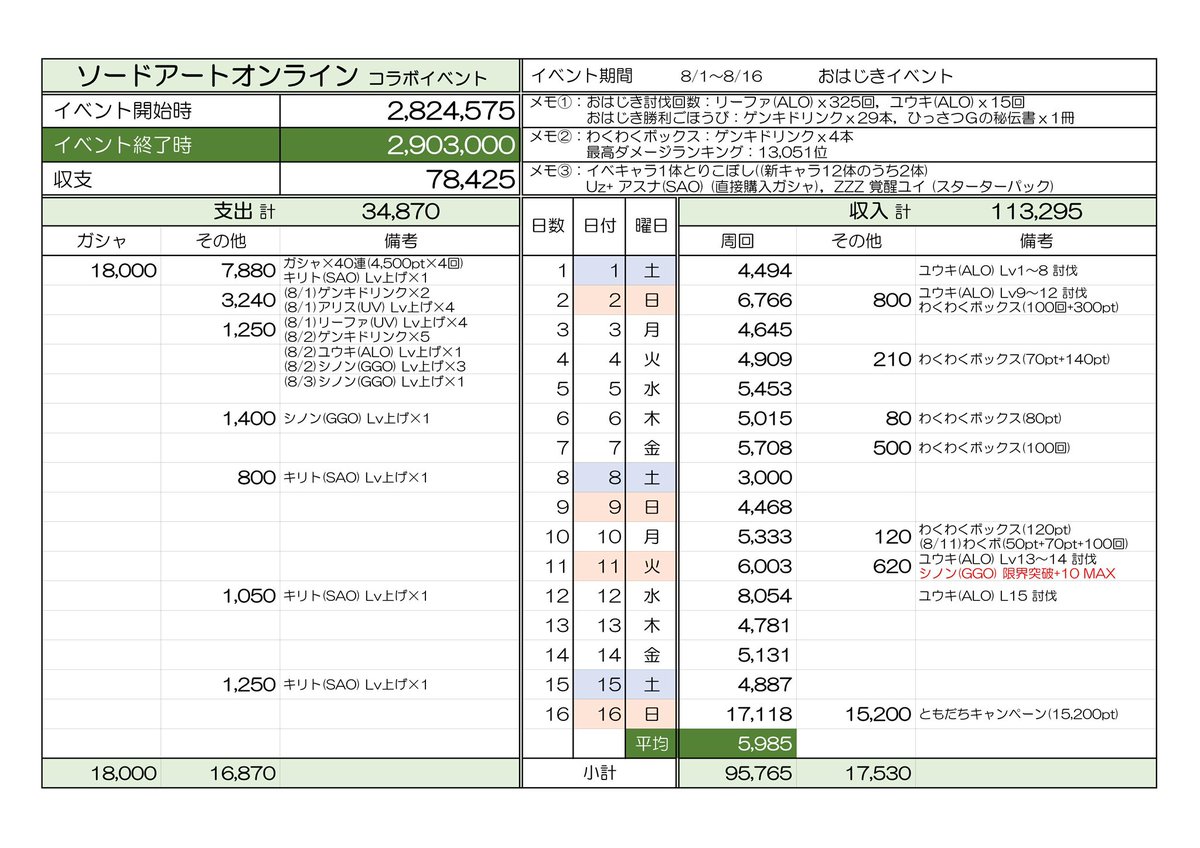The height and width of the screenshot is (848, 1200).
Task: Click the expense value 1,400
Action: (247, 418)
